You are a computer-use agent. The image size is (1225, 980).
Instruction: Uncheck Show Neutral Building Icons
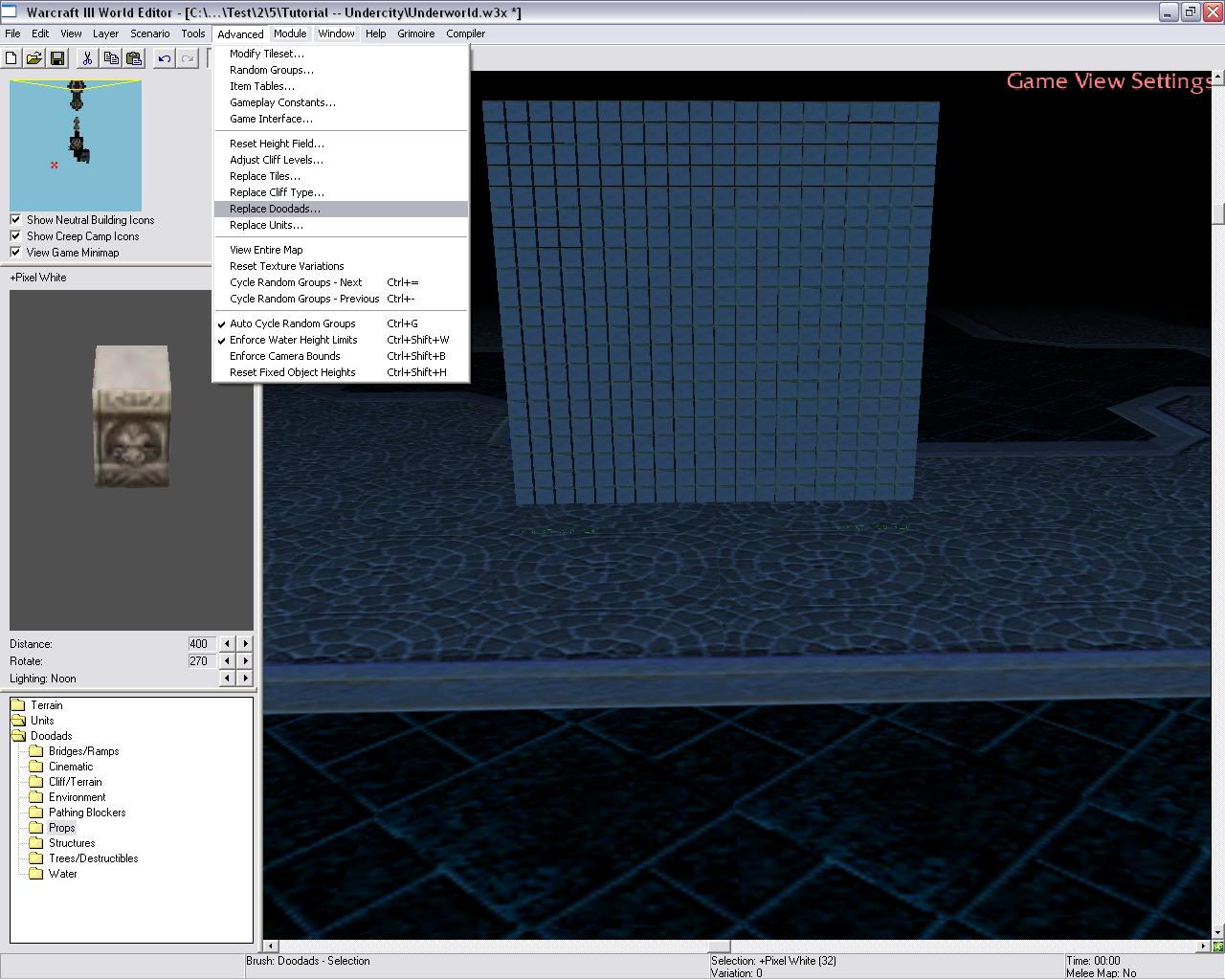point(15,220)
